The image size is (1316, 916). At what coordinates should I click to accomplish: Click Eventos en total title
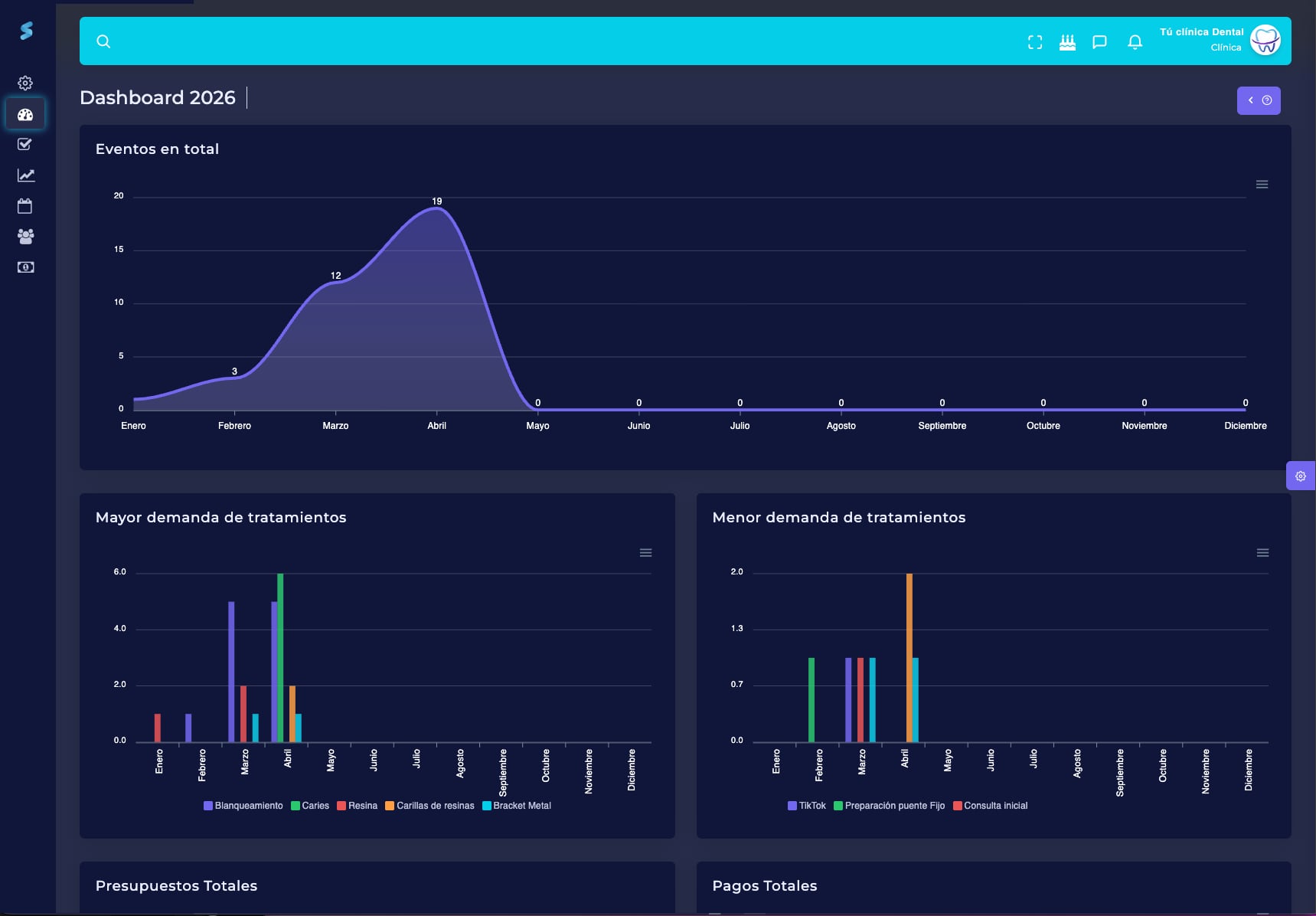[x=157, y=149]
